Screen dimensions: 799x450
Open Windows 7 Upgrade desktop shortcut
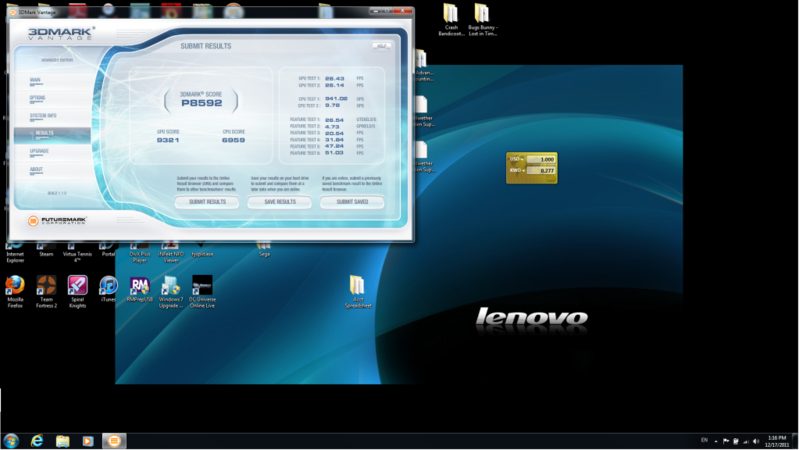(x=171, y=292)
